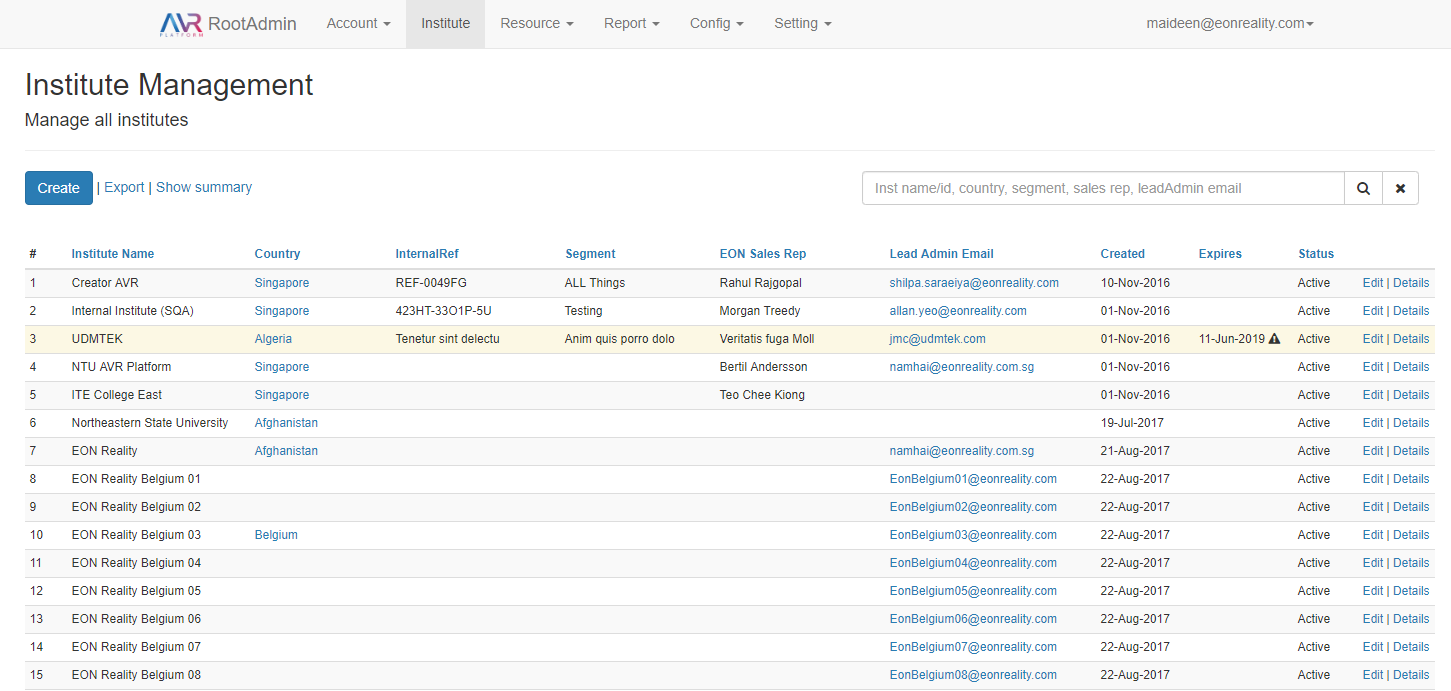Click the Institute Management page heading
1451x691 pixels.
169,85
